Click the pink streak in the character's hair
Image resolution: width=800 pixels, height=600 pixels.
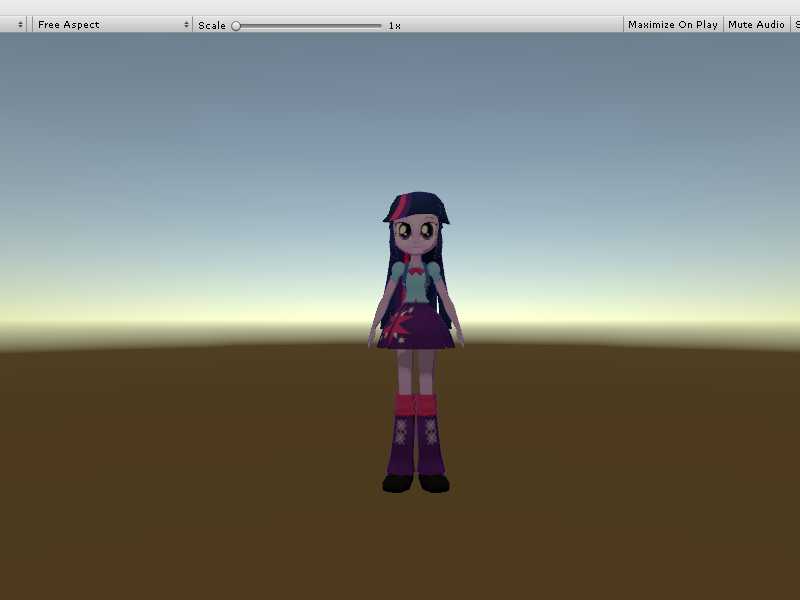pyautogui.click(x=403, y=207)
